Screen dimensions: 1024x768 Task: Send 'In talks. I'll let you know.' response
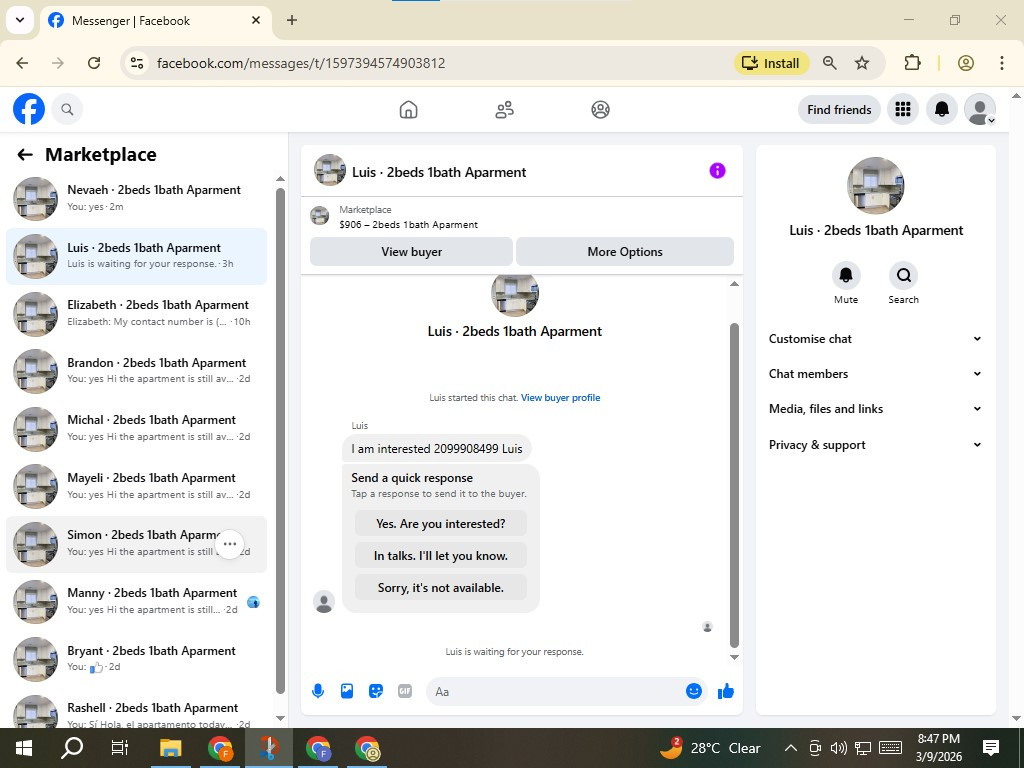[x=441, y=556]
